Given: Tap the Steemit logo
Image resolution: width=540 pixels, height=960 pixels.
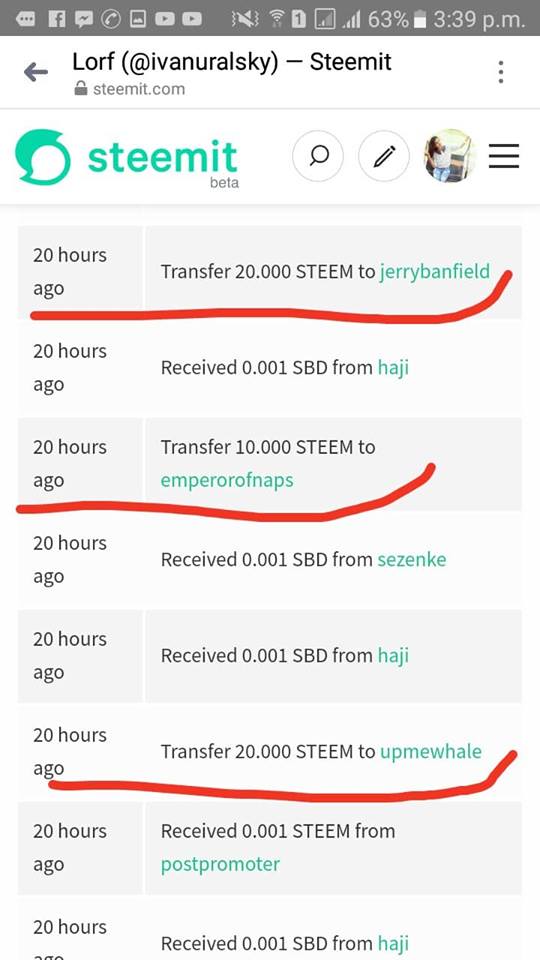Looking at the screenshot, I should [x=126, y=157].
